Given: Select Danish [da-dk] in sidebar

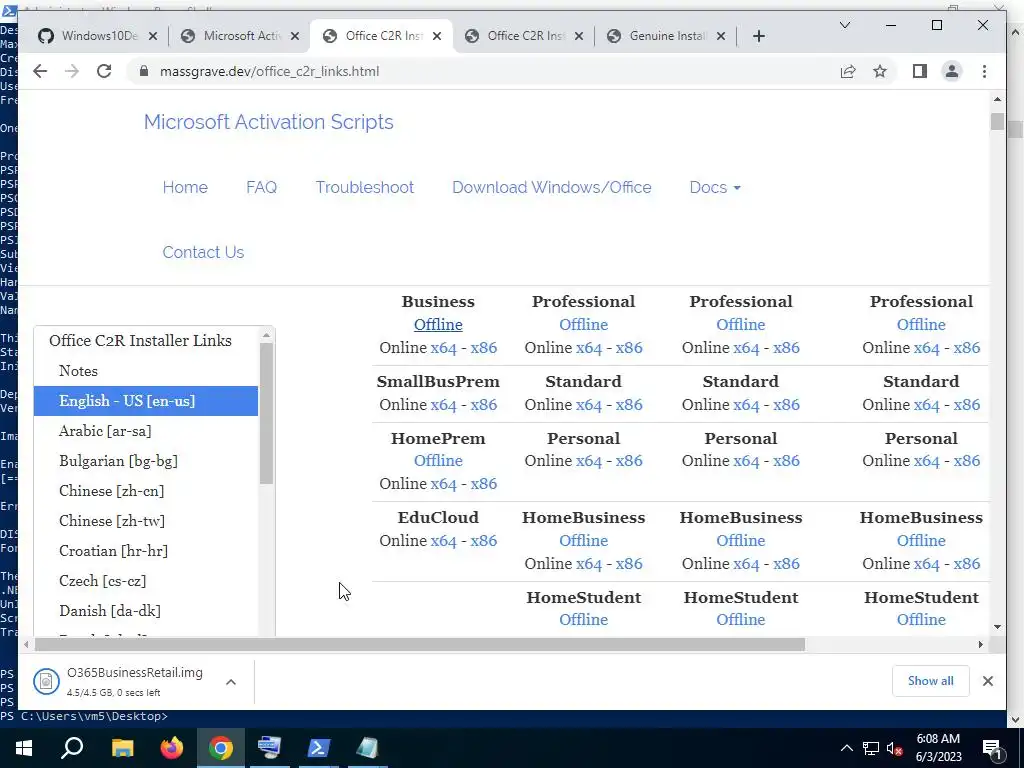Looking at the screenshot, I should [x=146, y=611].
